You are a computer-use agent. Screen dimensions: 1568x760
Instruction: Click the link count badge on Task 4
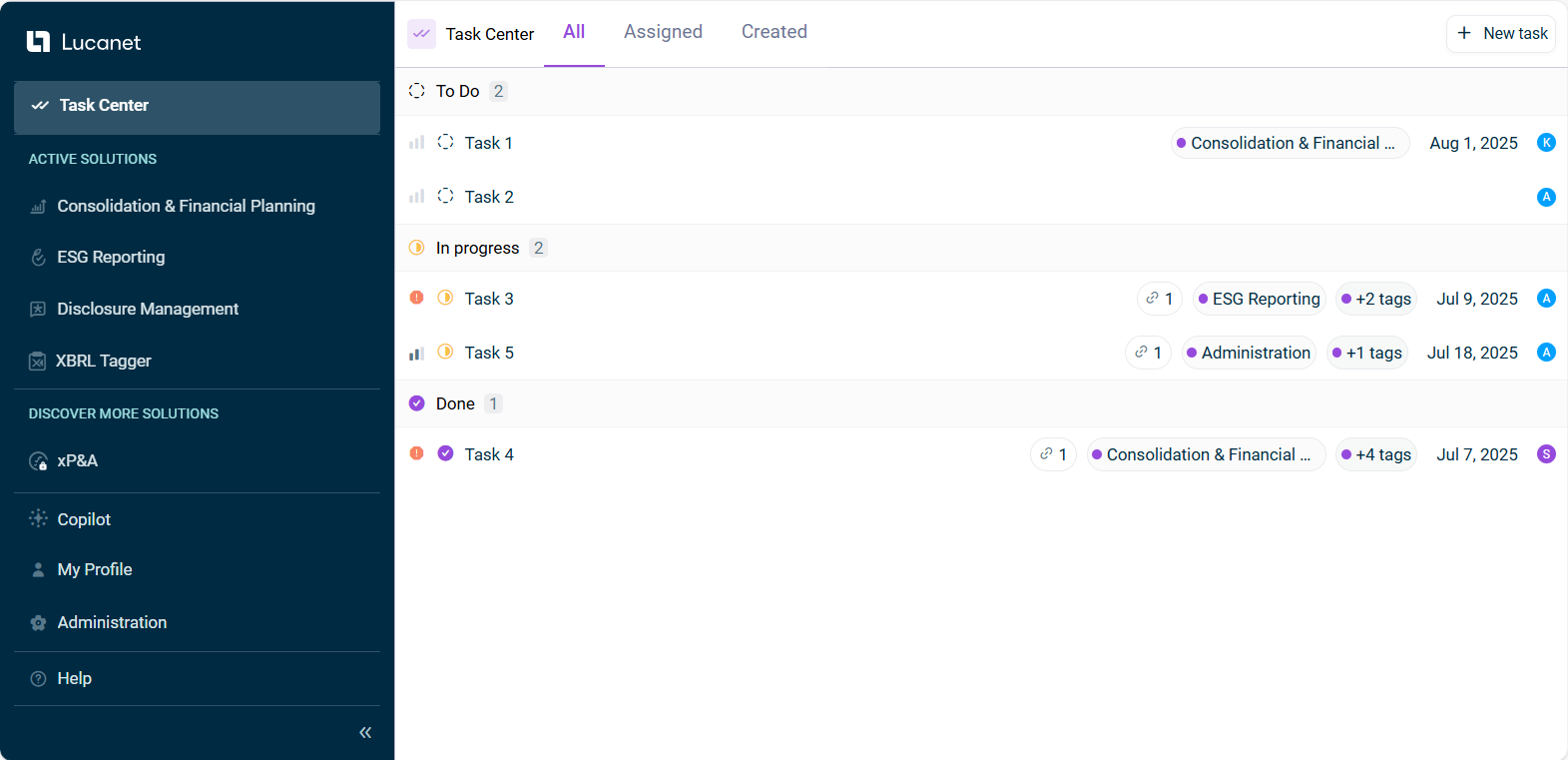pyautogui.click(x=1053, y=454)
